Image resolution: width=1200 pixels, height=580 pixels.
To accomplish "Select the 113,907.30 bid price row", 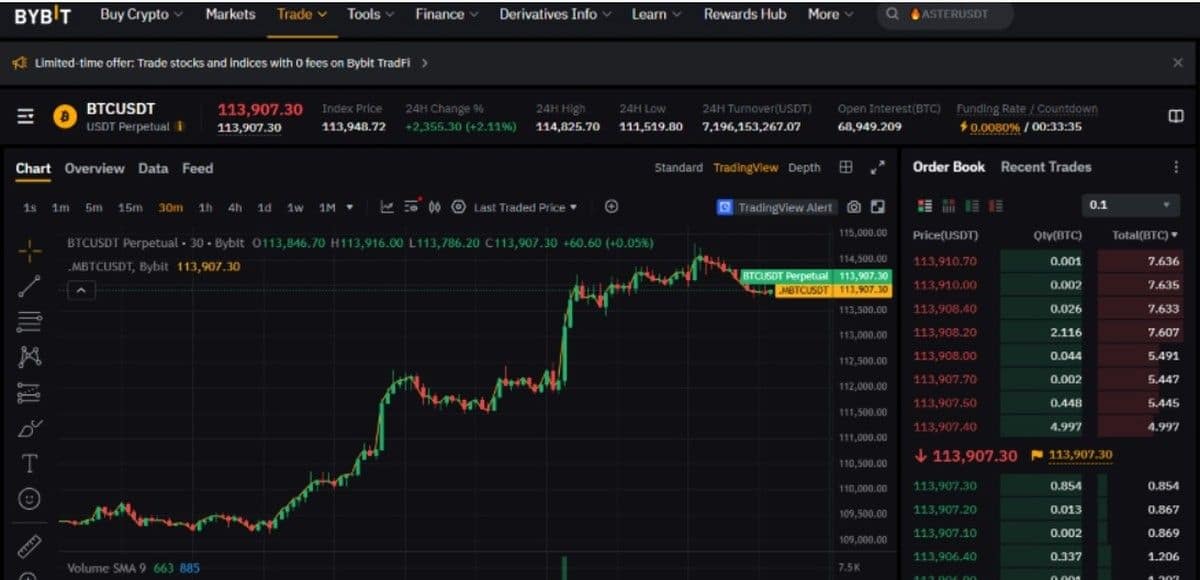I will [x=1049, y=486].
